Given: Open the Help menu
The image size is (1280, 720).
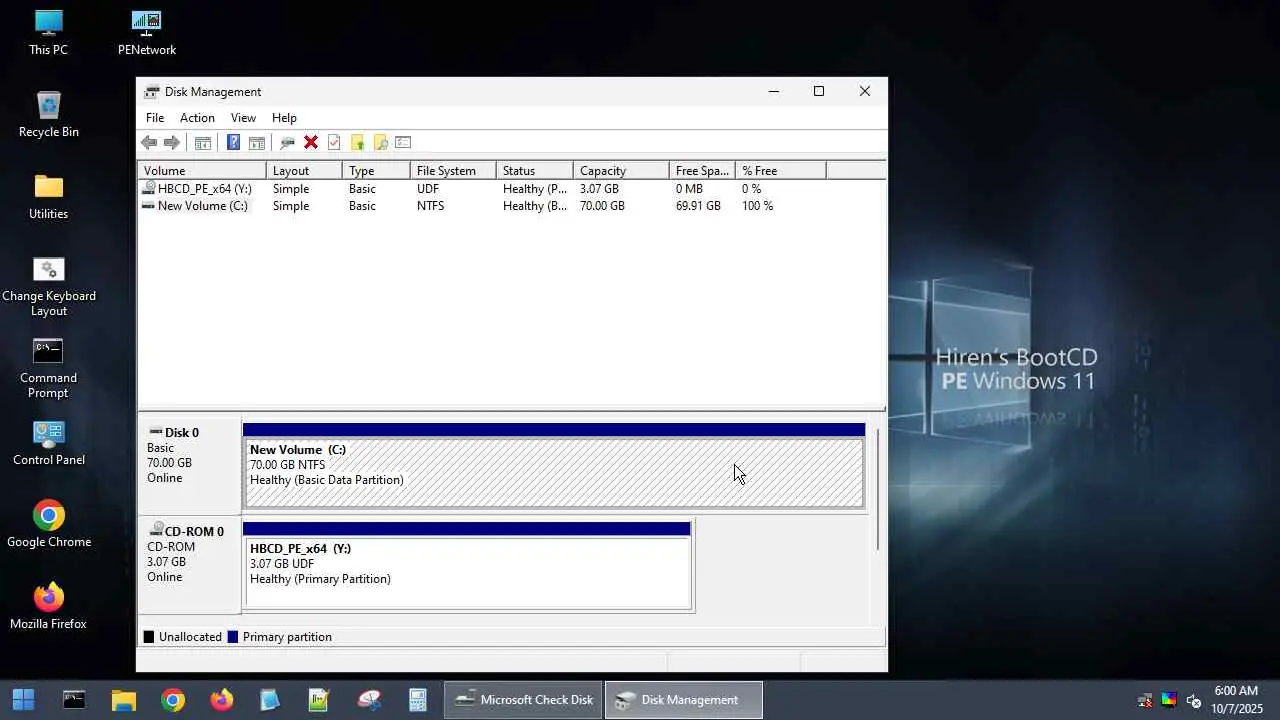Looking at the screenshot, I should (x=284, y=118).
